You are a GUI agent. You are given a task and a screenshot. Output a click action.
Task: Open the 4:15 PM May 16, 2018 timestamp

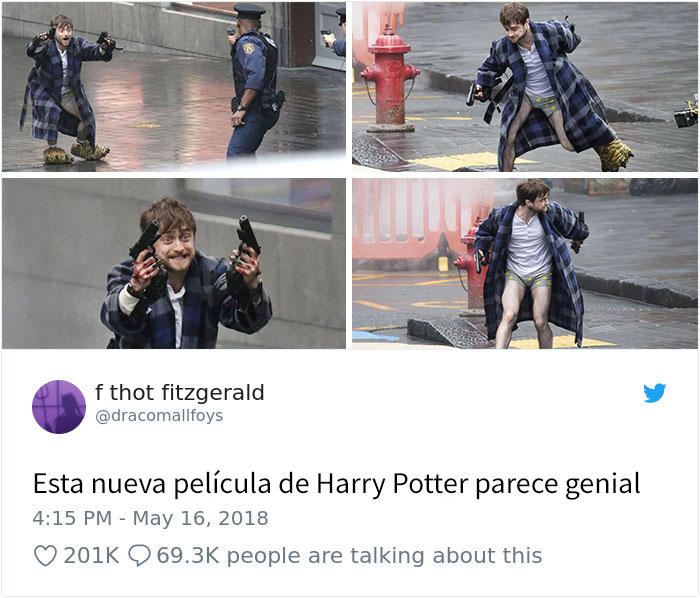tap(150, 518)
